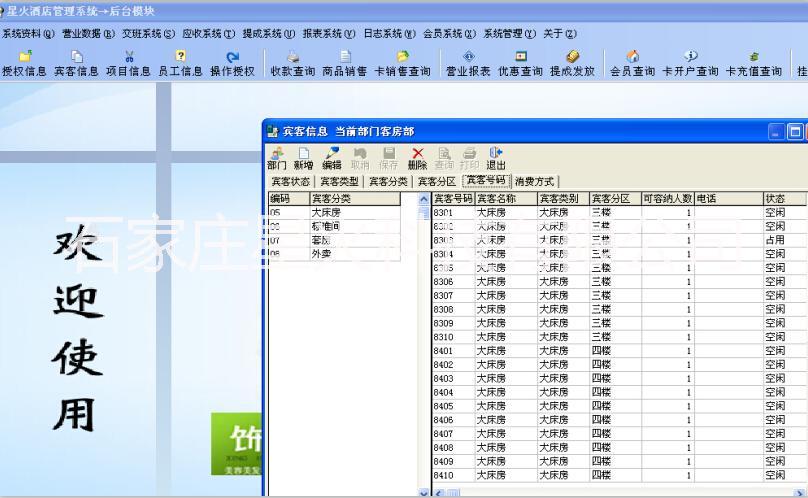Viewport: 808px width, 498px height.
Task: Sort by 宾客类别 column header
Action: pyautogui.click(x=563, y=198)
